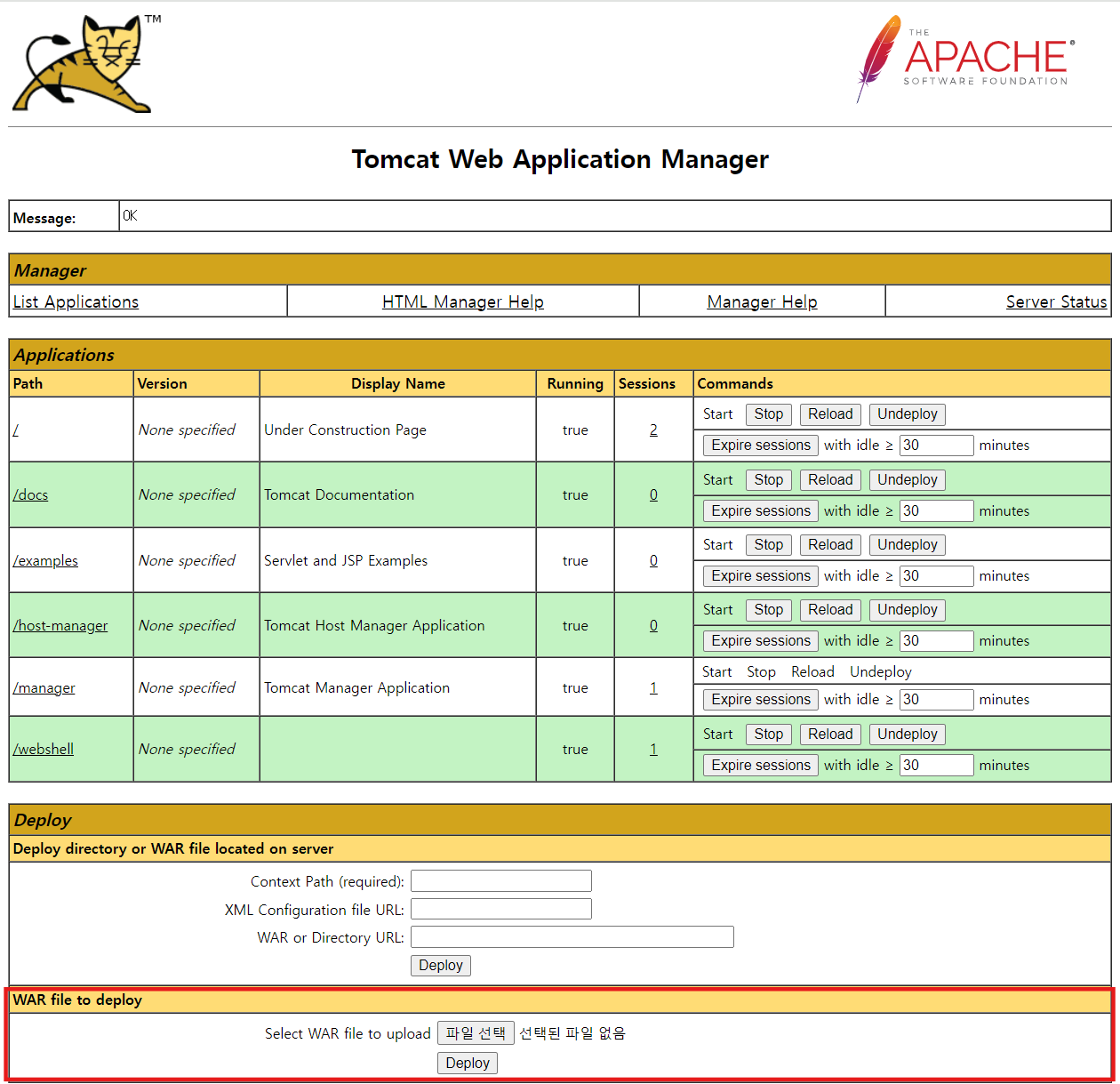Open the /manager application link
Viewport: 1120px width, 1084px height.
tap(44, 687)
